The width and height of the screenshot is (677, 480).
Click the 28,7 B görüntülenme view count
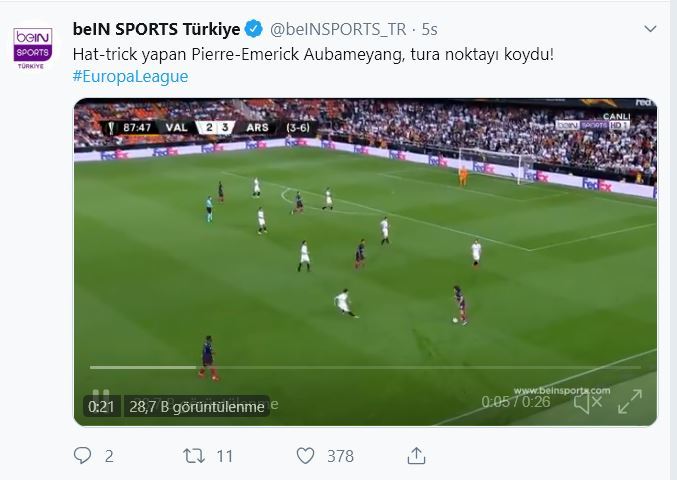(x=197, y=407)
